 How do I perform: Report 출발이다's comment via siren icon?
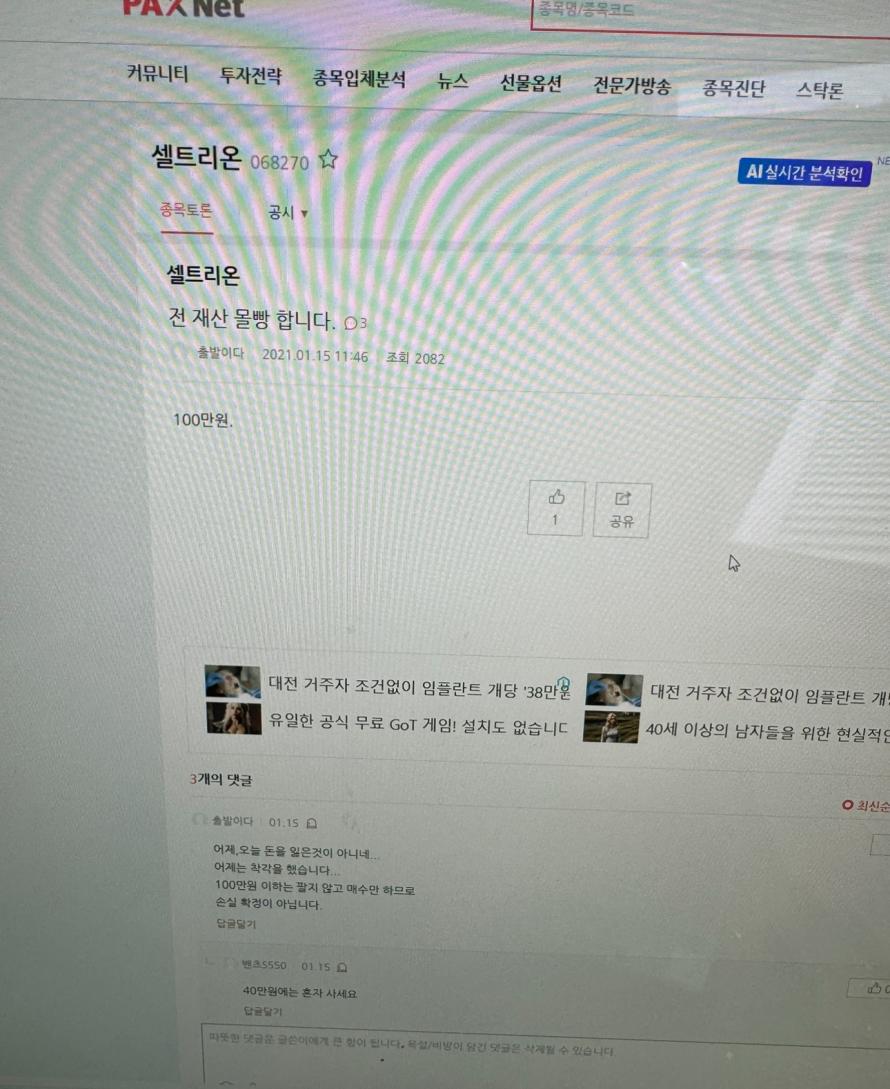tap(312, 823)
